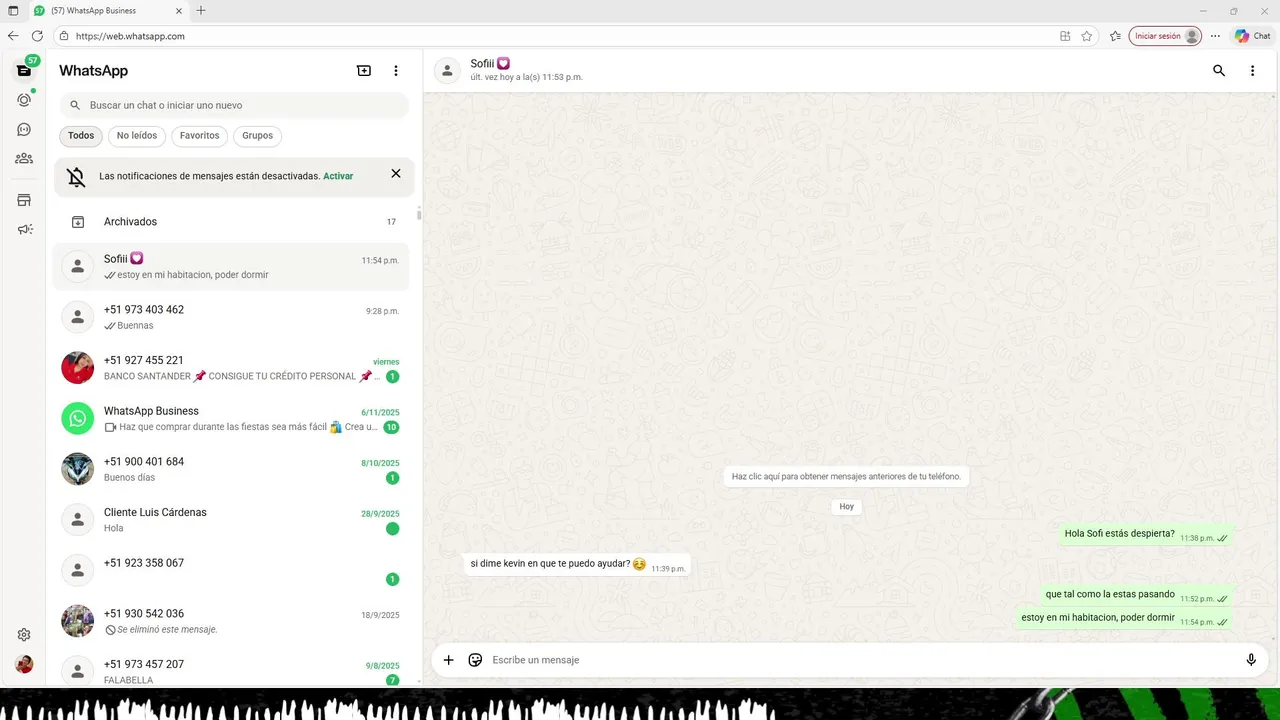Open the Advertise megaphone icon

(24, 229)
